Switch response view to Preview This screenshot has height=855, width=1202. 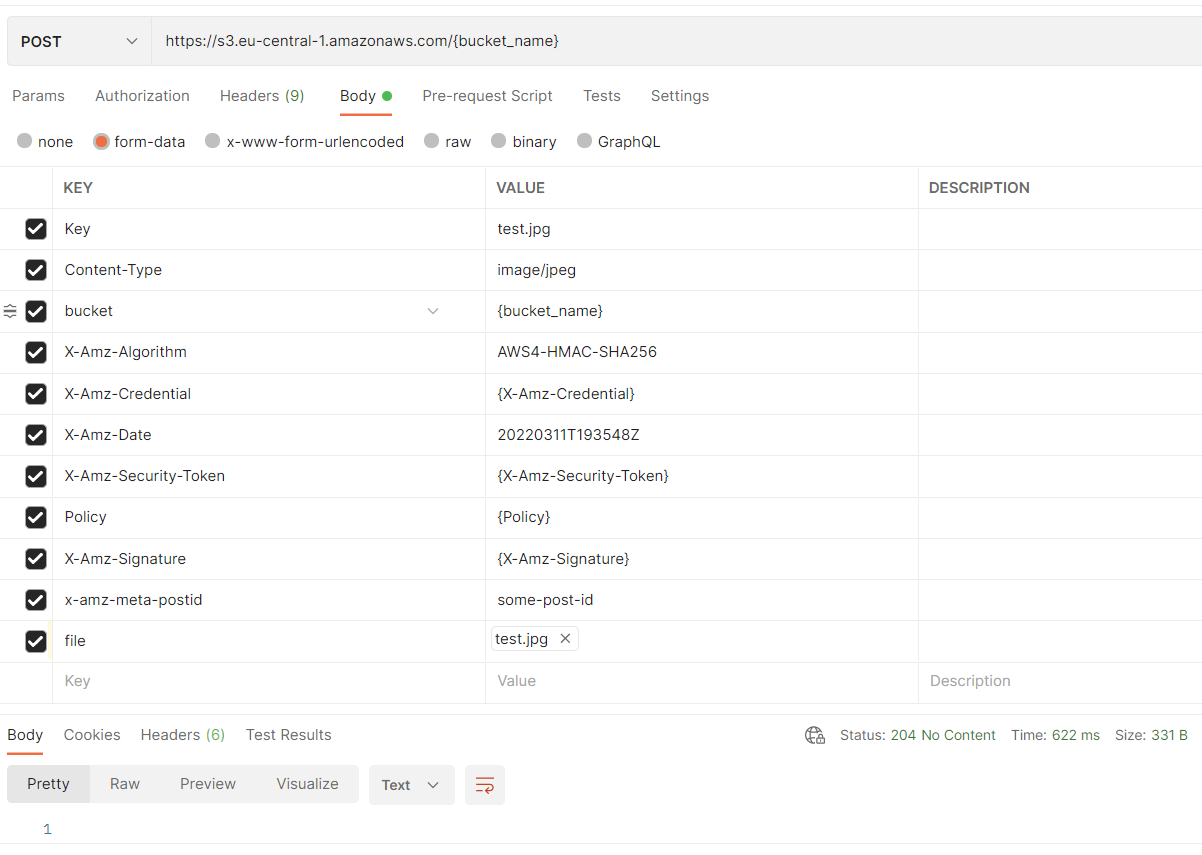(208, 784)
